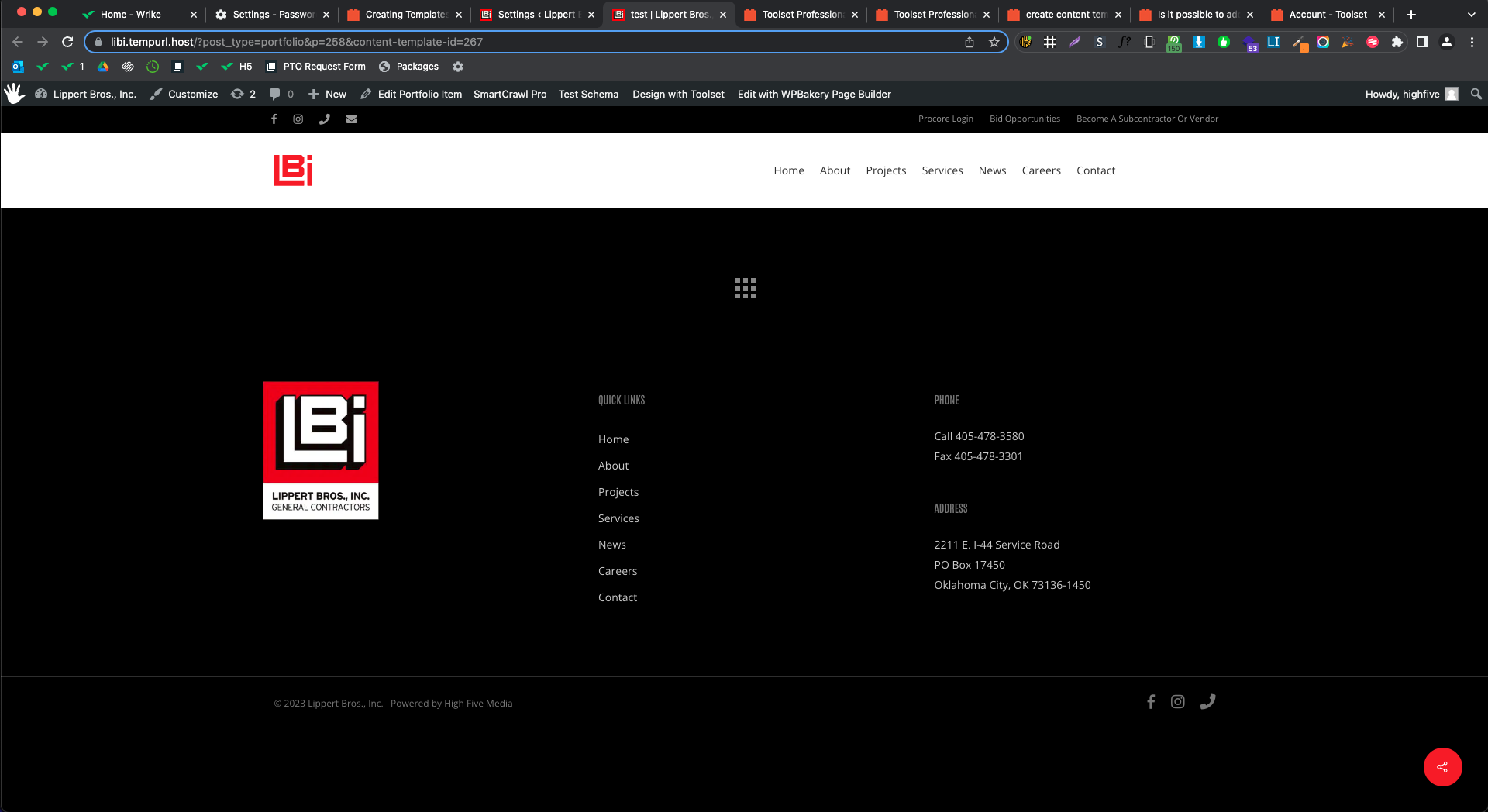Click the envelope email icon
Screen dimensions: 1488x812
pyautogui.click(x=352, y=119)
